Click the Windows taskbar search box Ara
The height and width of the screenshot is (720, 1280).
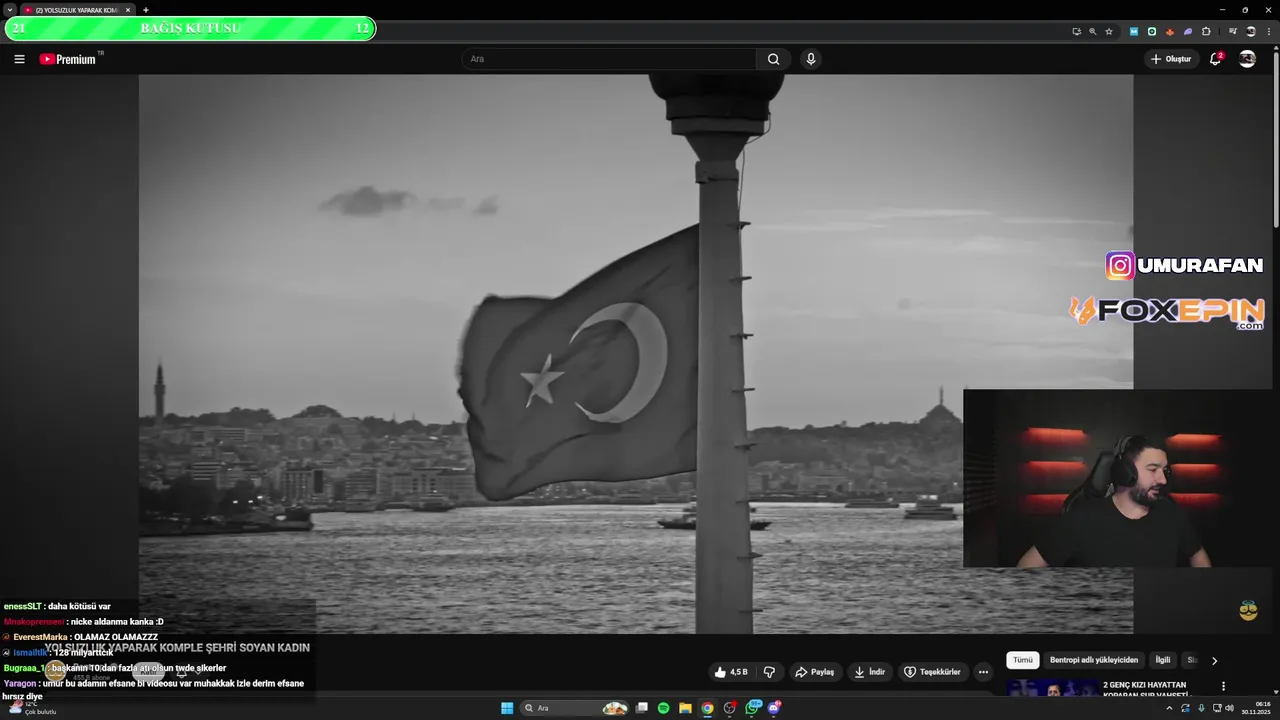coord(576,708)
